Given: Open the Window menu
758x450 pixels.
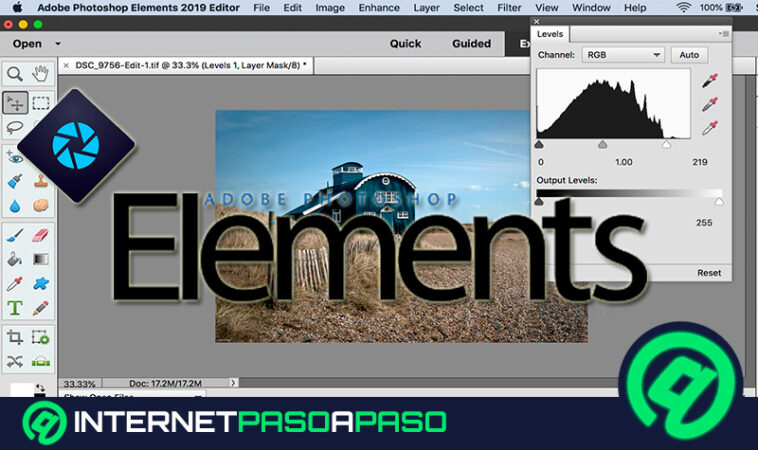Looking at the screenshot, I should point(591,8).
